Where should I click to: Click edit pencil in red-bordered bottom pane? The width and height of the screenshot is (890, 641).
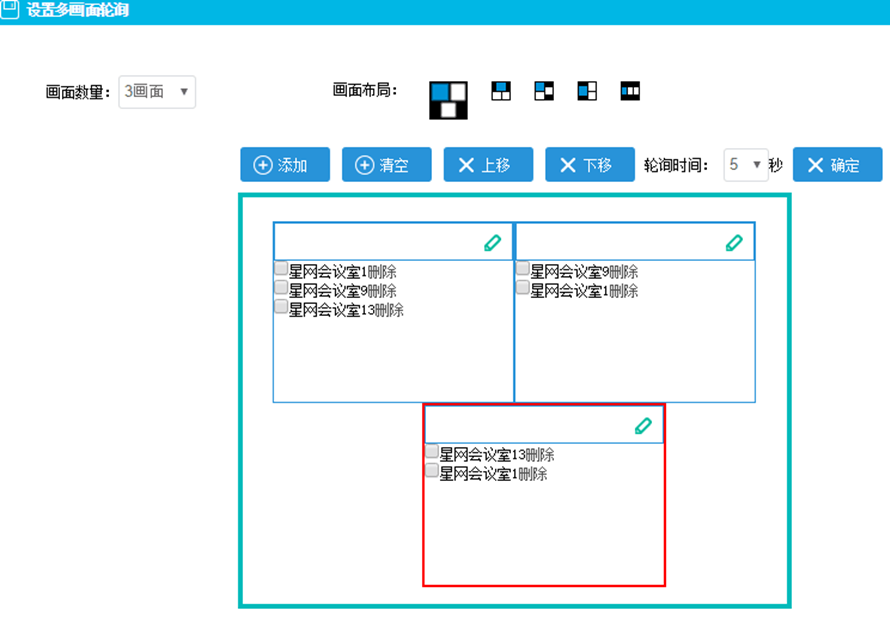coord(643,425)
